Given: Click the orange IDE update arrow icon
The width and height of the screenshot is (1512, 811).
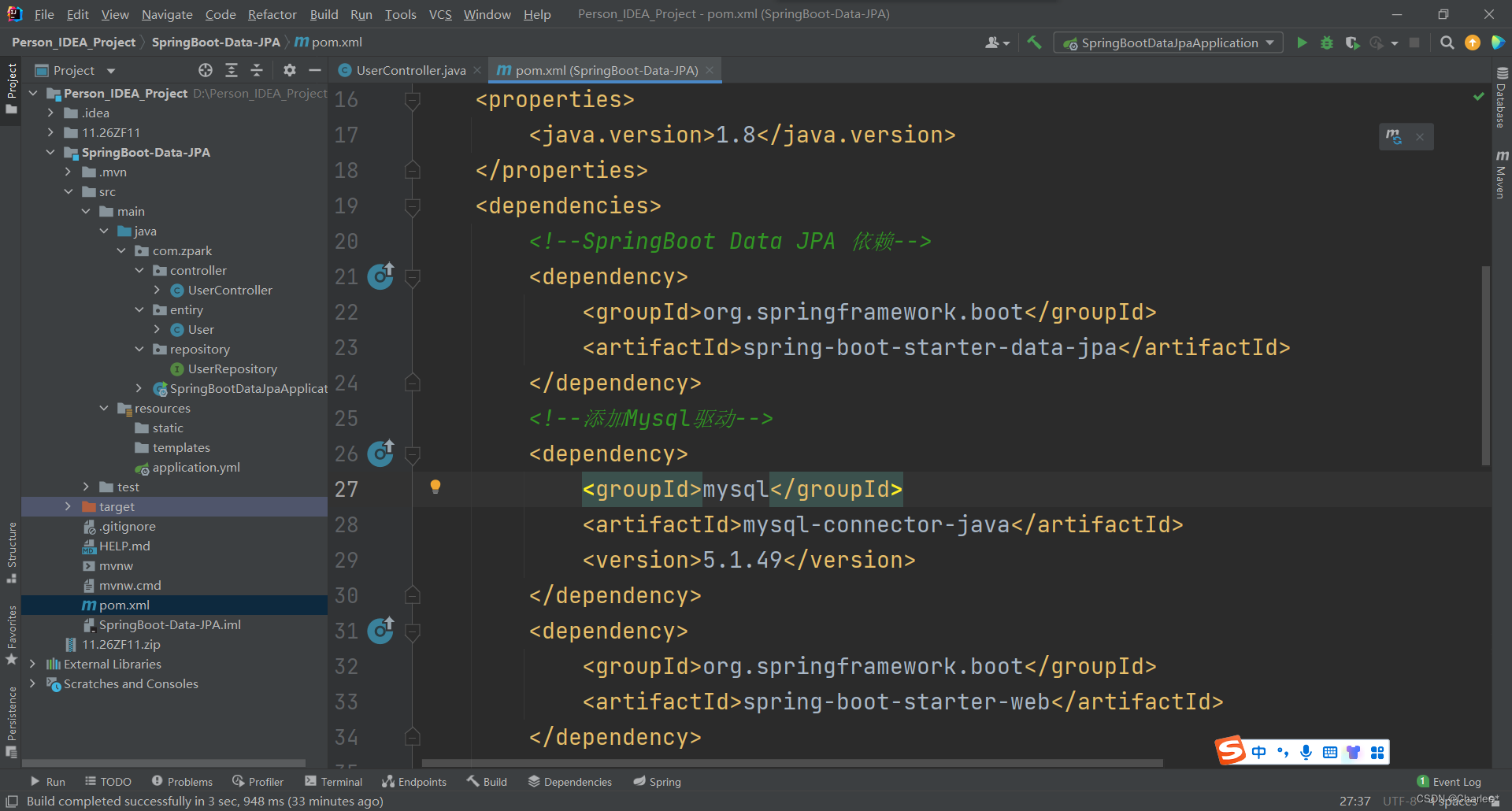Looking at the screenshot, I should coord(1473,43).
